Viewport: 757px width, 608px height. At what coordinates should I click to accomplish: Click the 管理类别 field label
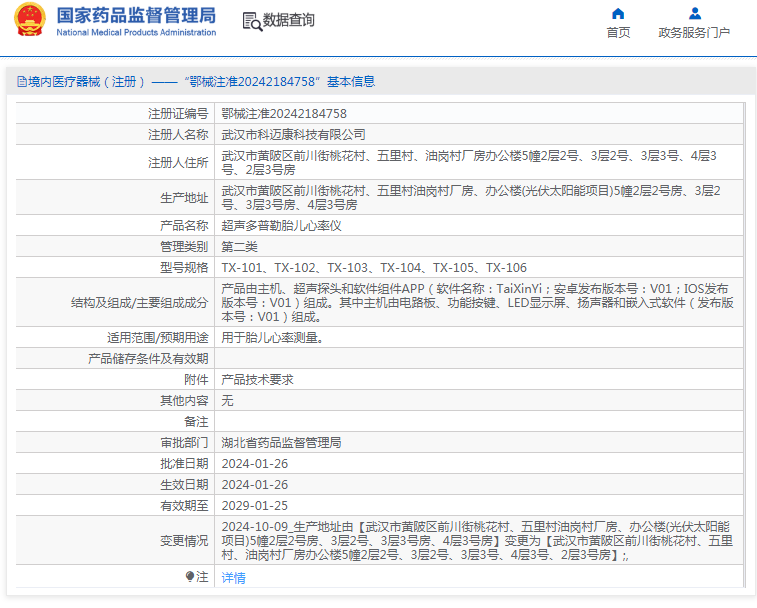click(184, 247)
